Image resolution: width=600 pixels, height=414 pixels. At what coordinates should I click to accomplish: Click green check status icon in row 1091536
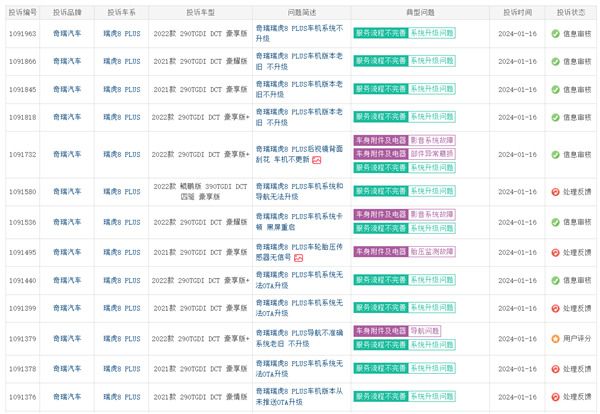(x=555, y=222)
